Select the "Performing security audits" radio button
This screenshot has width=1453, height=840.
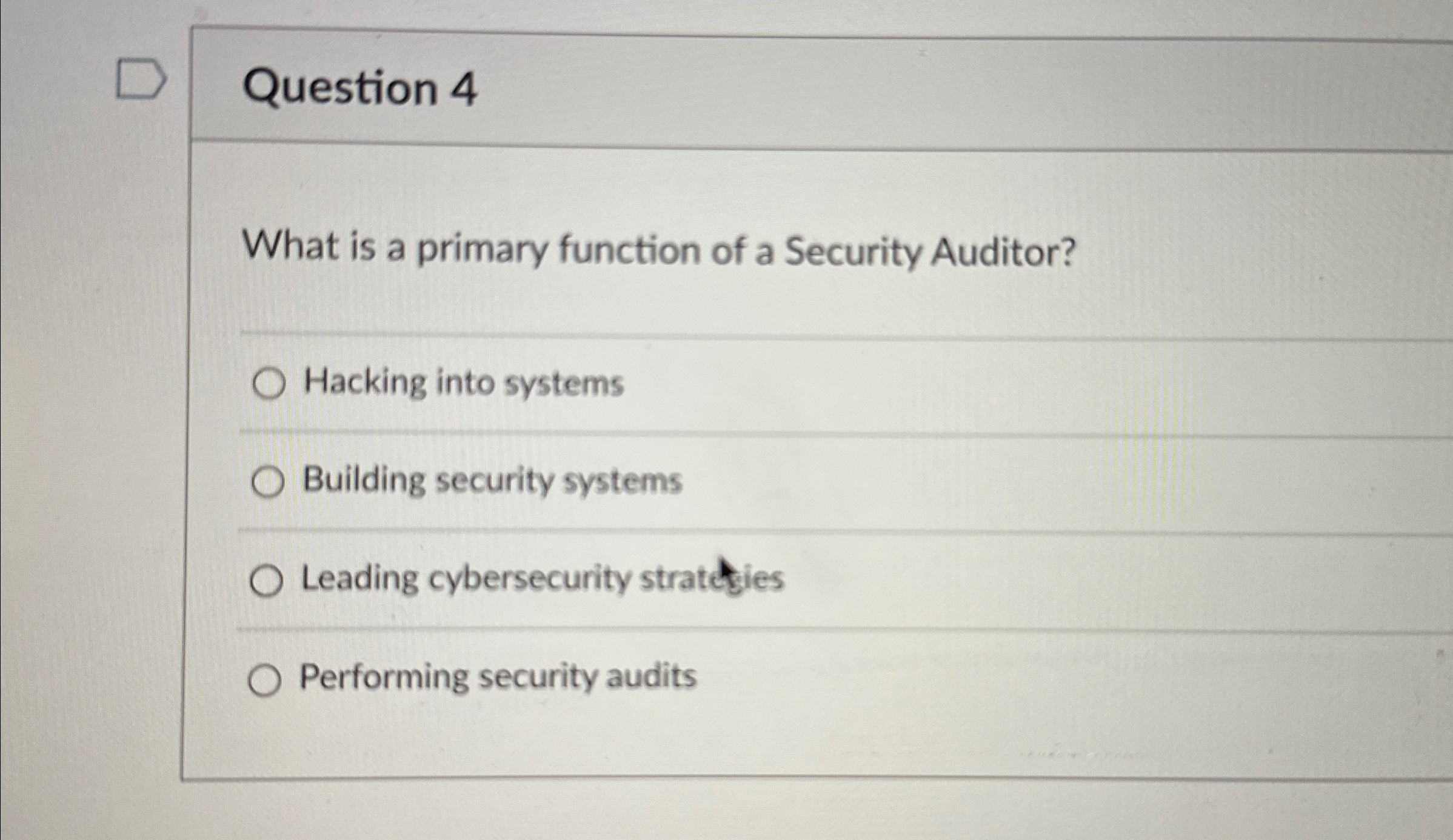[x=267, y=679]
